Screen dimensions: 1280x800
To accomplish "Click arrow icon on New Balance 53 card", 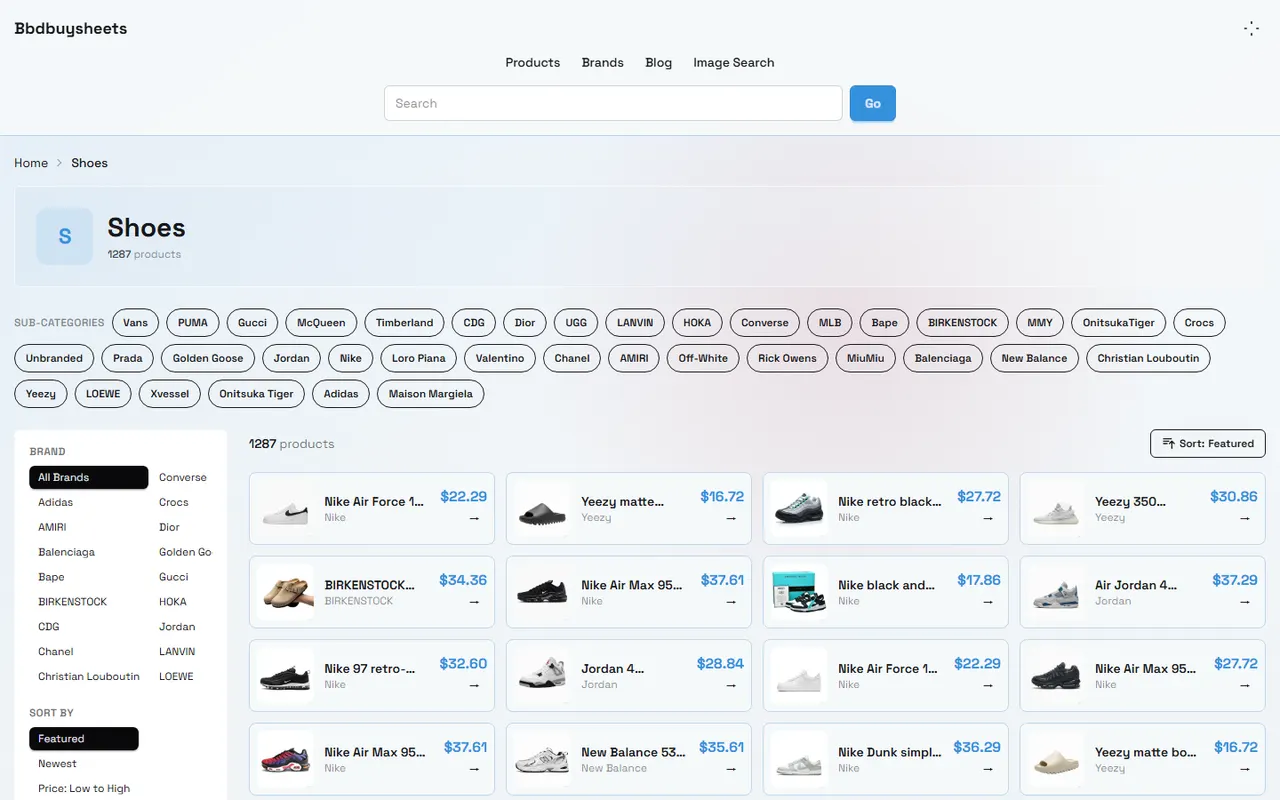I will coord(731,769).
